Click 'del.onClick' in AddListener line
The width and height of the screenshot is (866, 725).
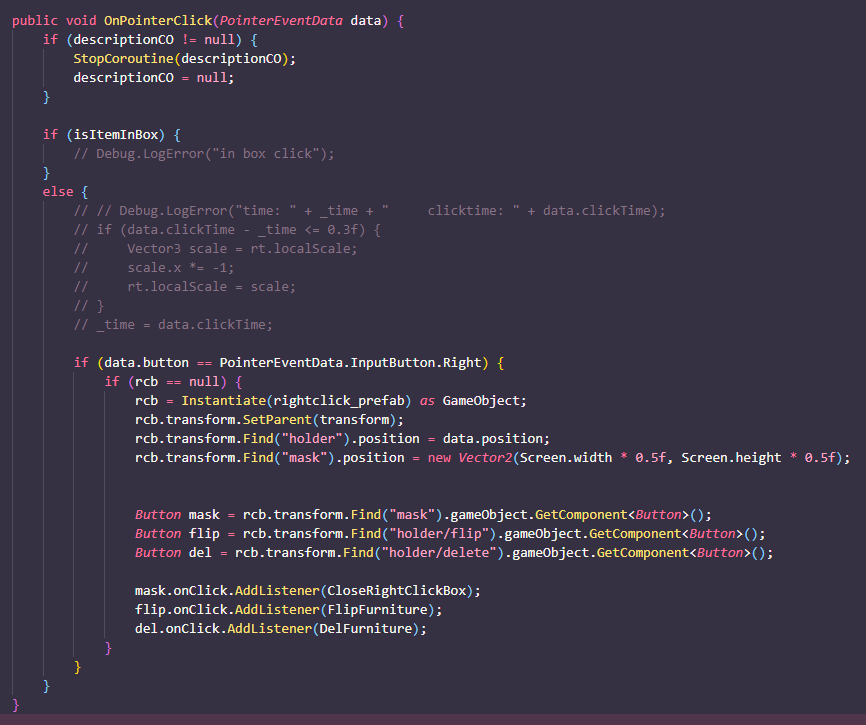[177, 629]
